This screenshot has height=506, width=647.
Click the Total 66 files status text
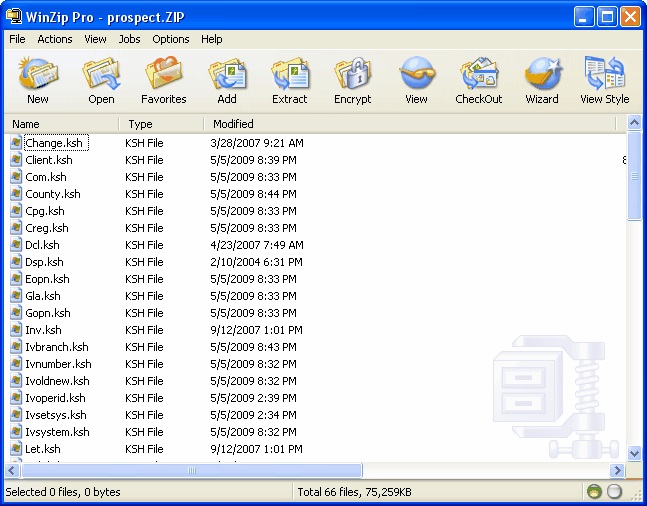pyautogui.click(x=354, y=492)
